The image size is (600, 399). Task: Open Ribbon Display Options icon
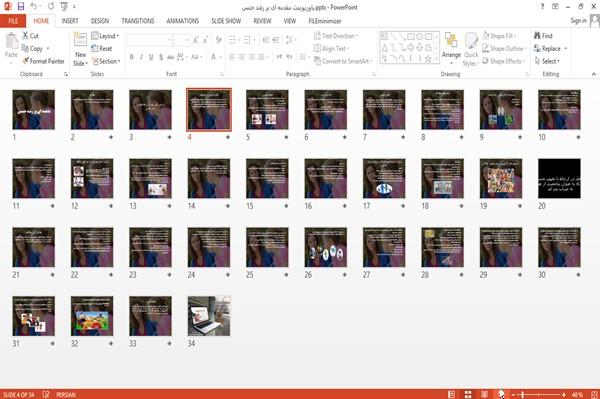(x=555, y=7)
